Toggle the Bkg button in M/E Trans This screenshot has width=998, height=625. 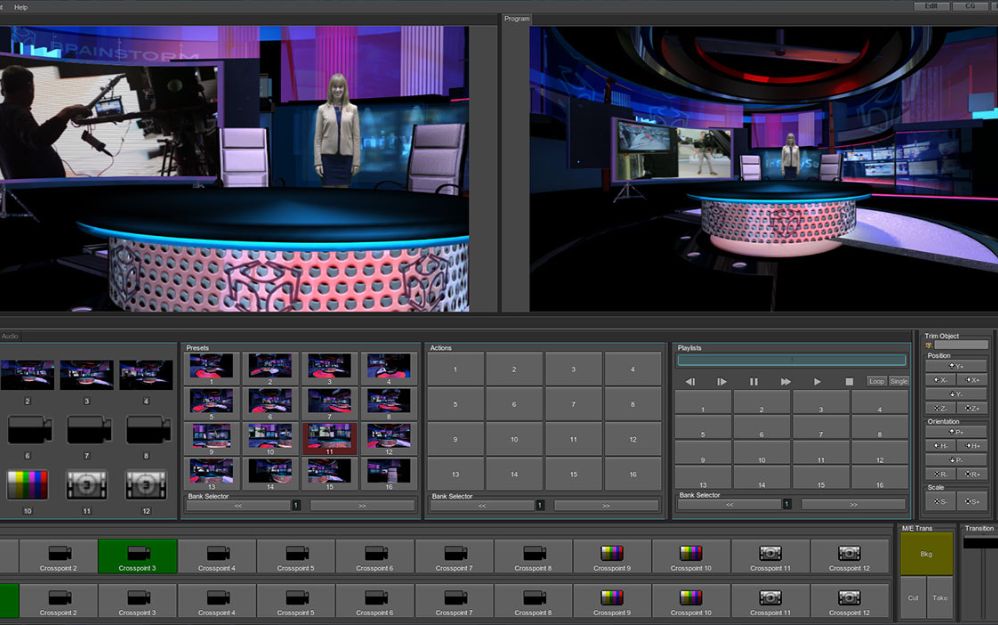pos(926,553)
